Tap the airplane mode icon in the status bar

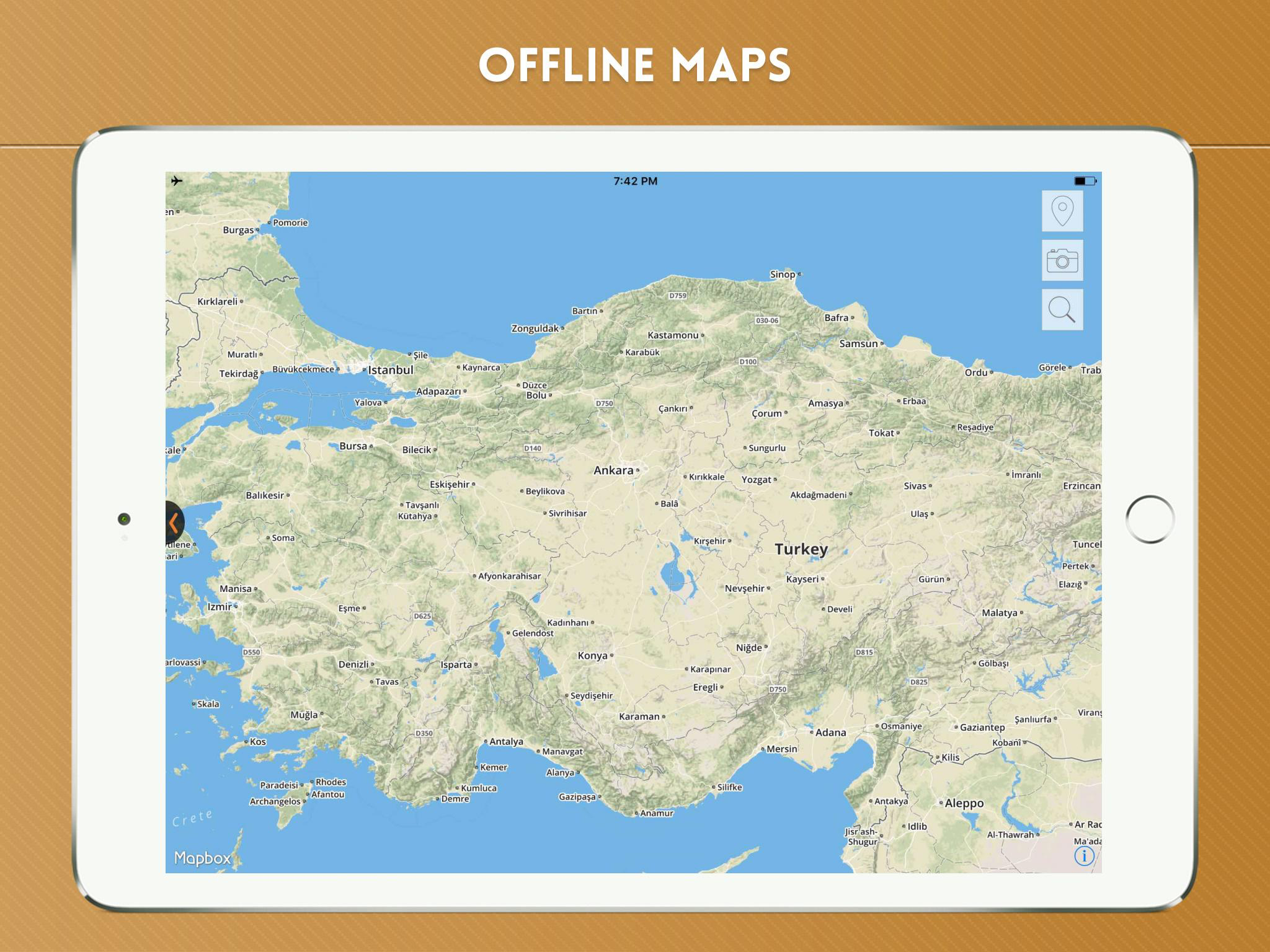click(x=177, y=180)
